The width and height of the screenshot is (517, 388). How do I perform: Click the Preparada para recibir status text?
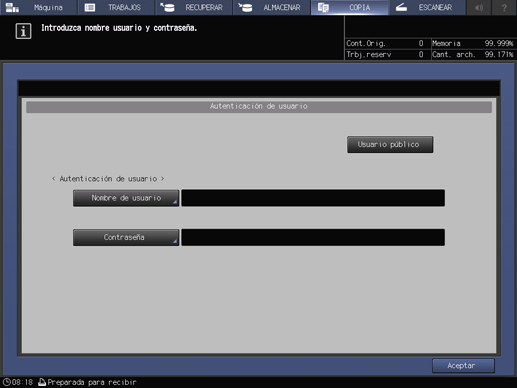[x=92, y=382]
